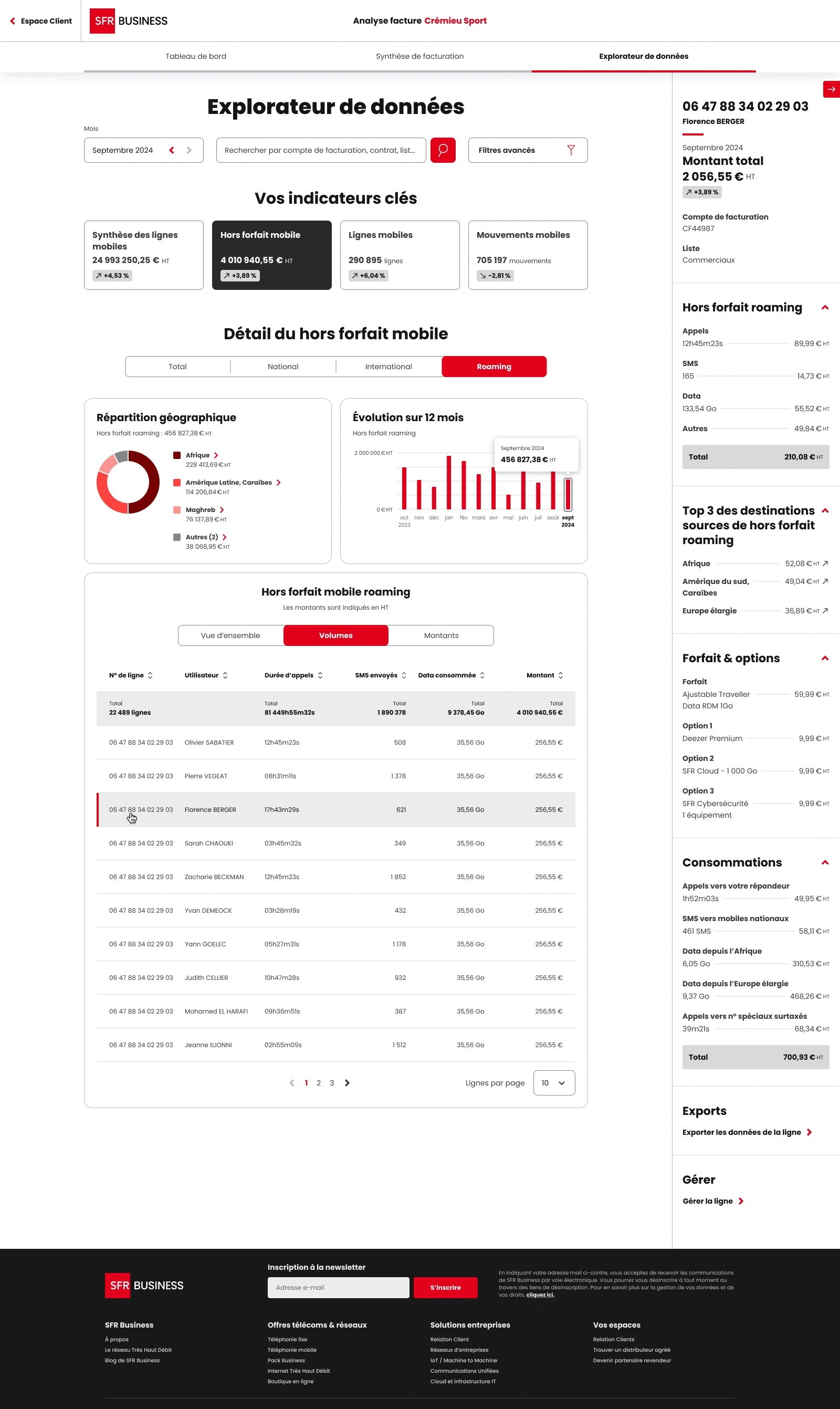Go to previous month with the left chevron

(172, 150)
